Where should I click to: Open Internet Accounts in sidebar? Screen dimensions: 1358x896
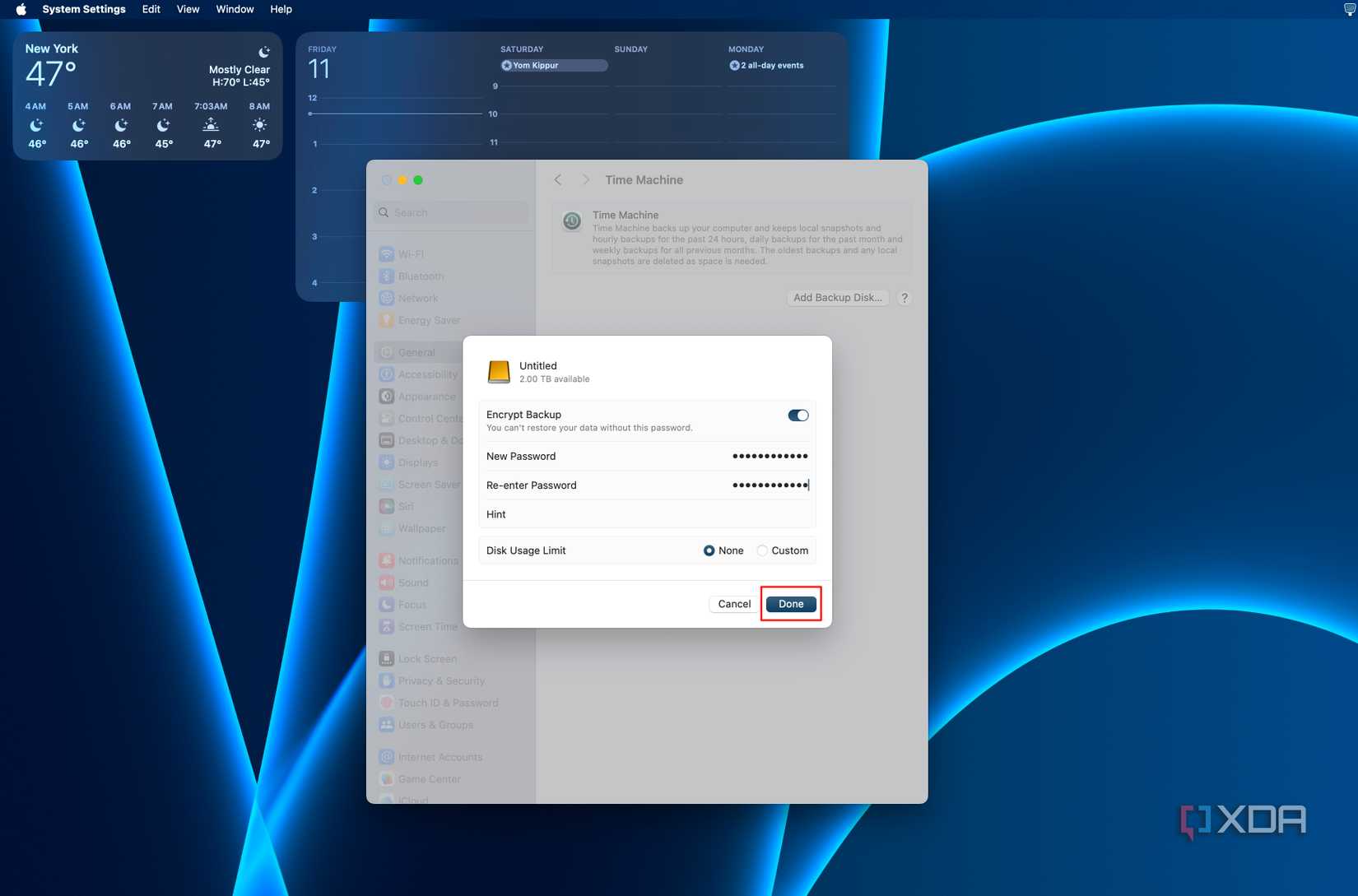(451, 757)
